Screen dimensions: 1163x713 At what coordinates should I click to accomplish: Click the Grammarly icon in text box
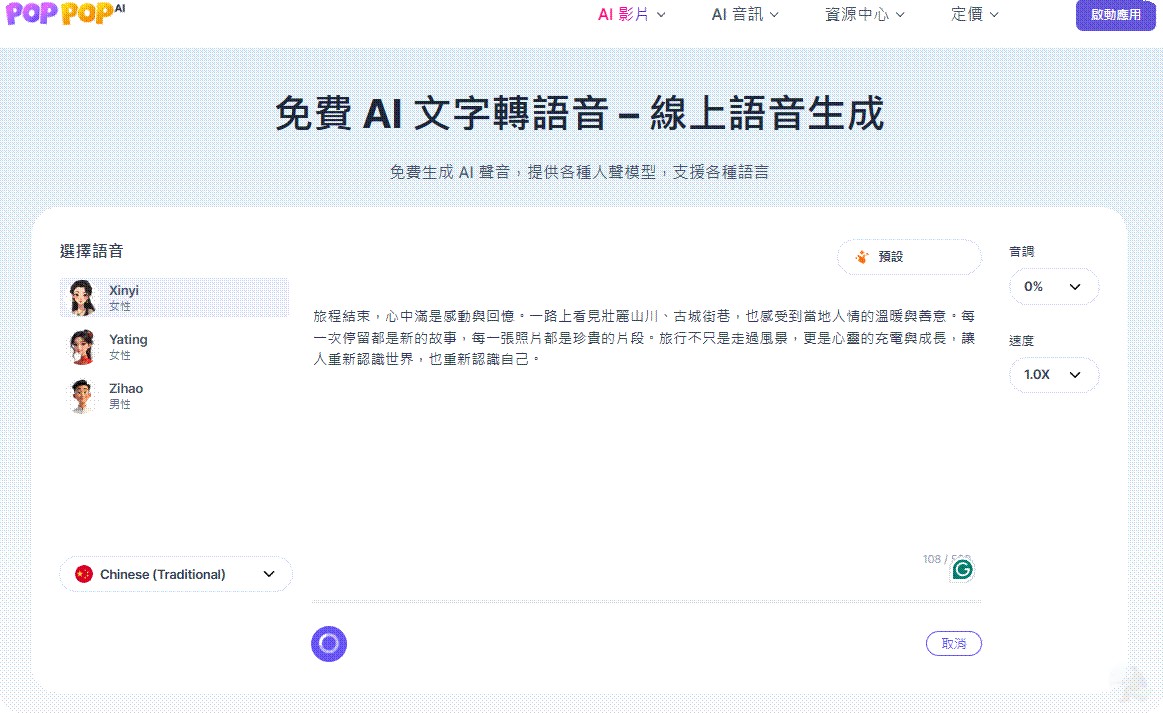coord(962,570)
